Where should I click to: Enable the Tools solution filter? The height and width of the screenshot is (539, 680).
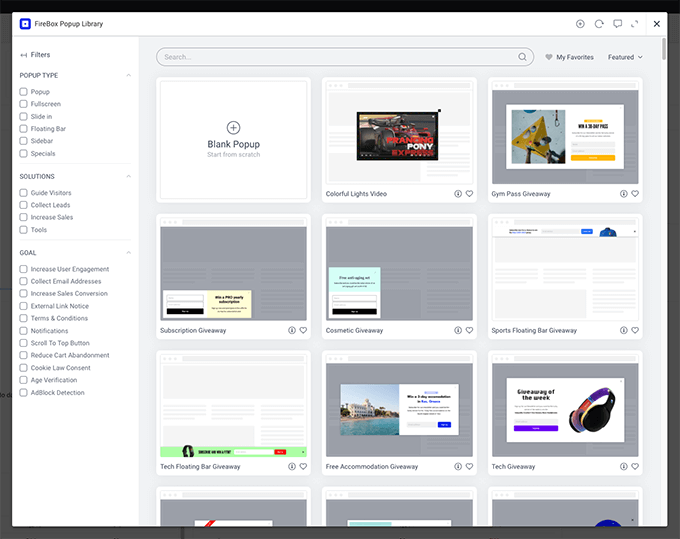pyautogui.click(x=23, y=230)
